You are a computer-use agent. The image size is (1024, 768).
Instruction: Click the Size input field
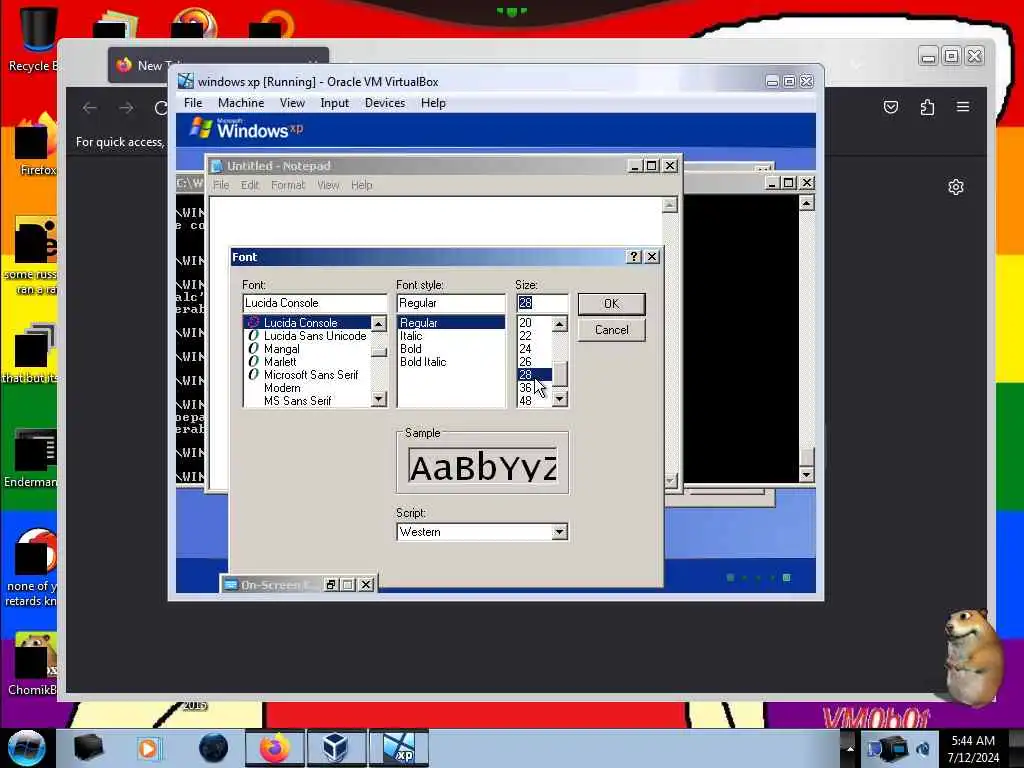(x=542, y=303)
